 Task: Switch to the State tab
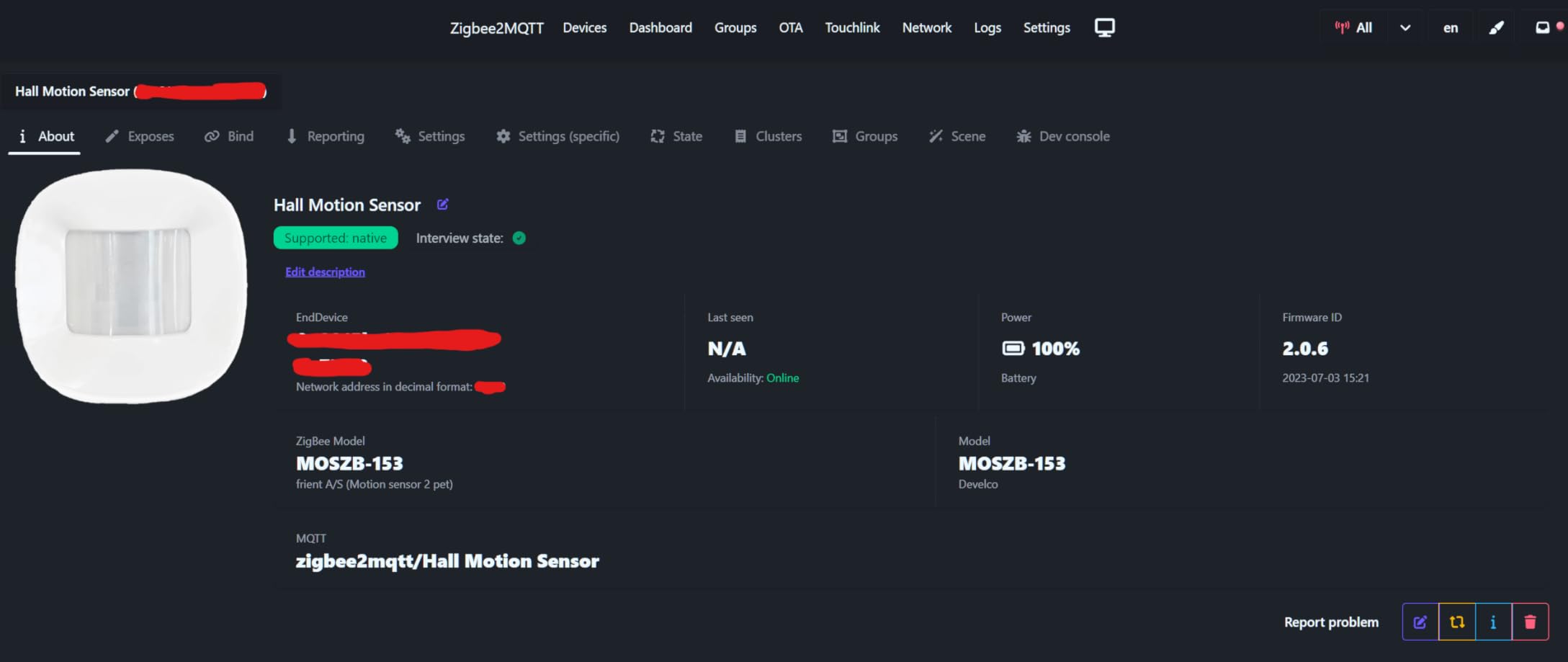[676, 136]
